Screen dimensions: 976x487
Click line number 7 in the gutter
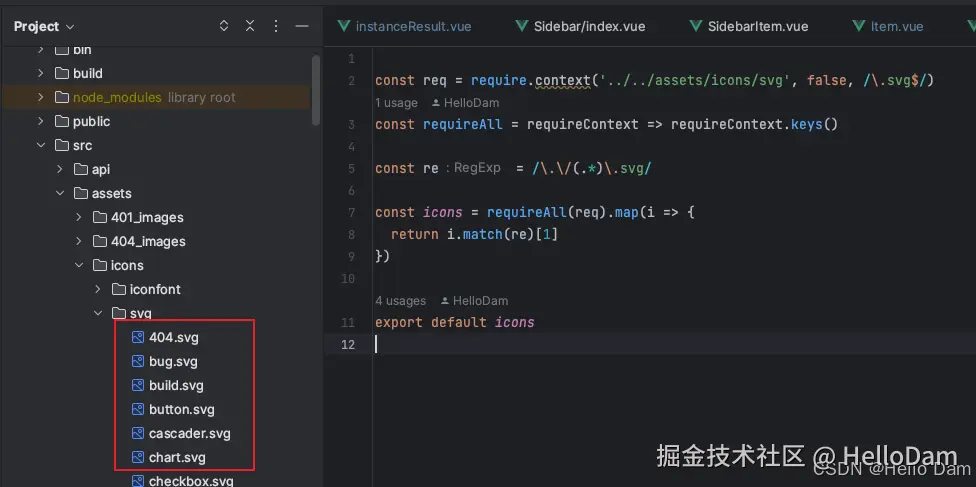352,212
